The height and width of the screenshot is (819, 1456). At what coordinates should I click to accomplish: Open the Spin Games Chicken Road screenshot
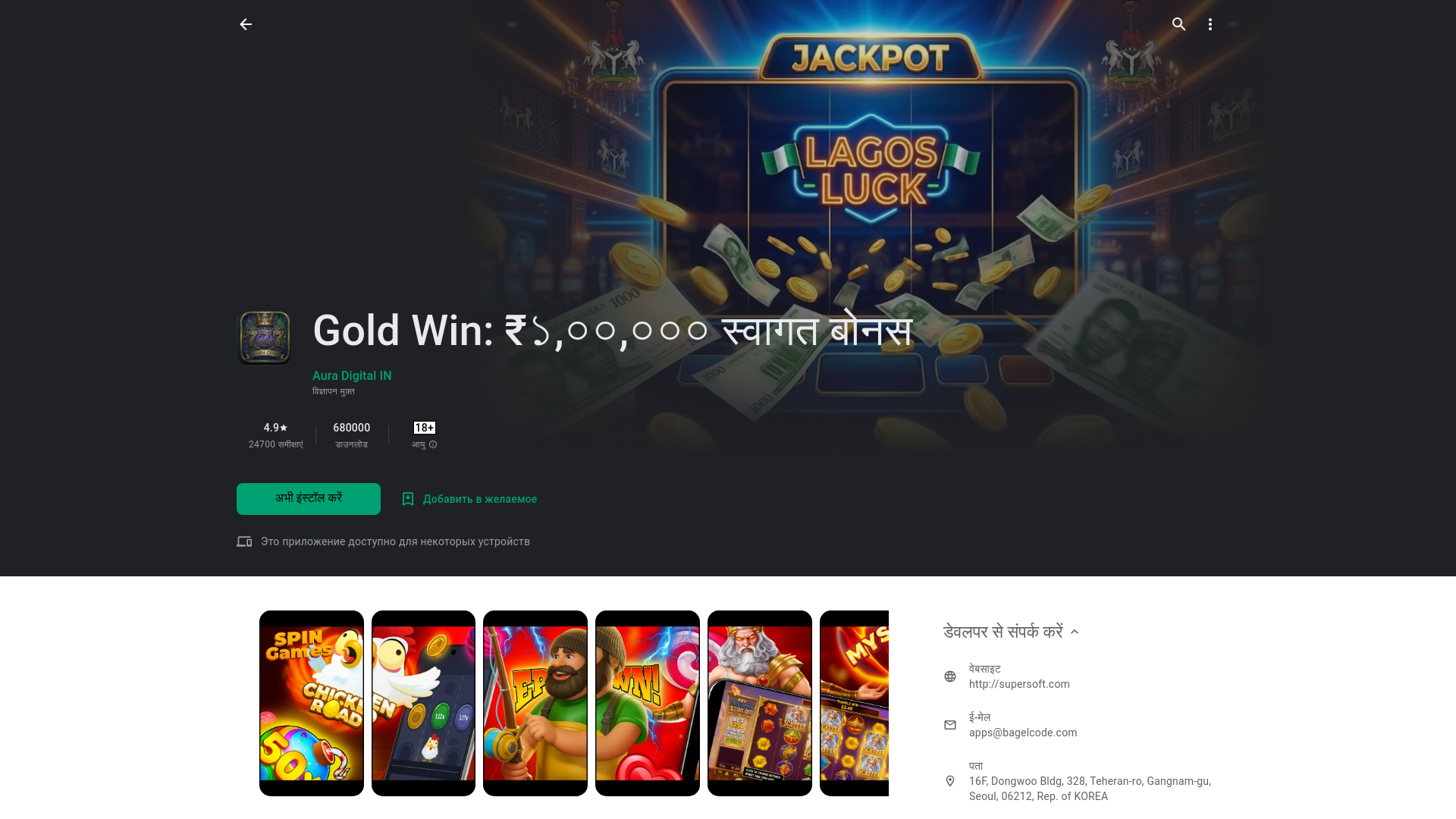[312, 703]
